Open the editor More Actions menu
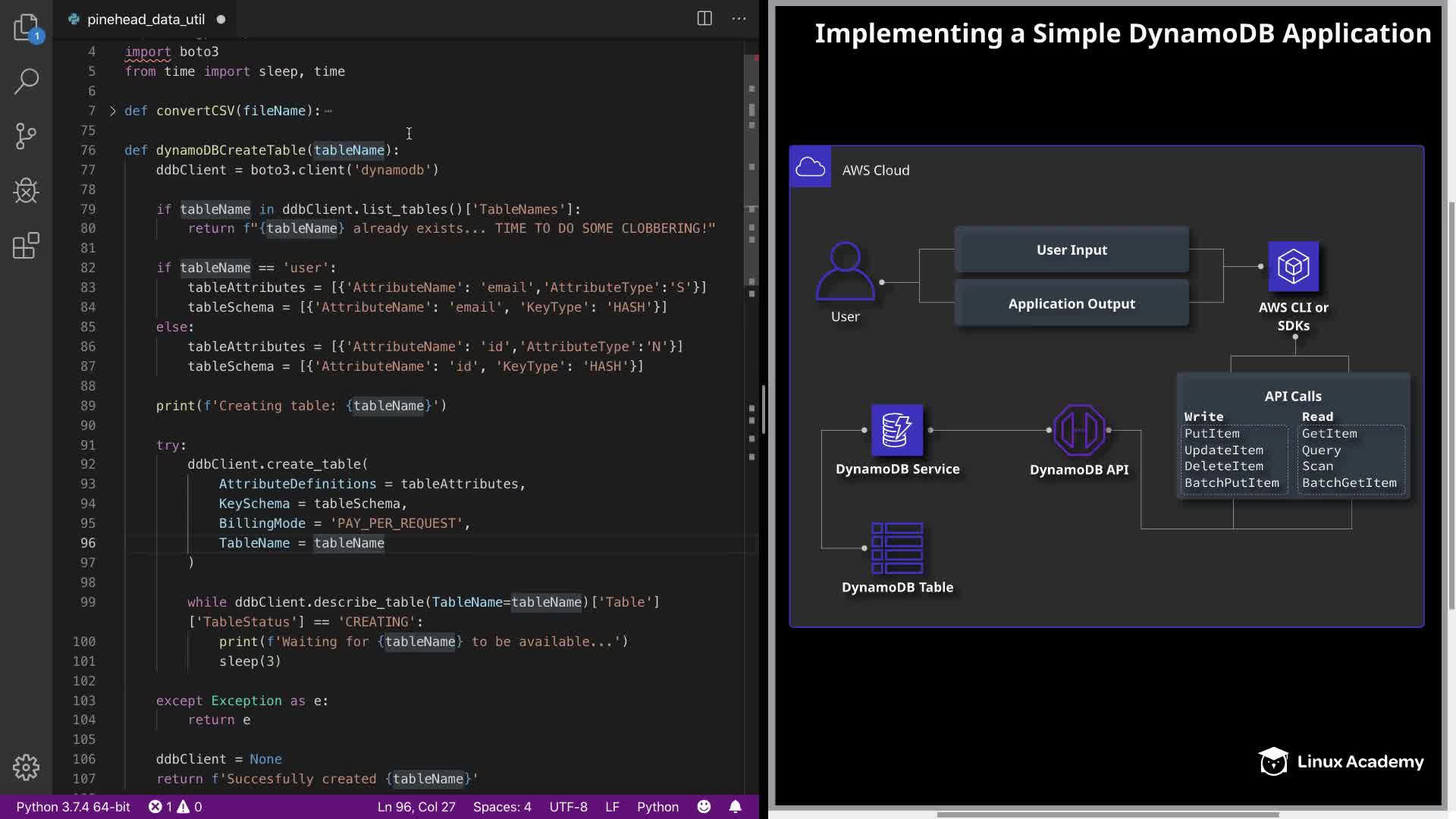 tap(739, 19)
